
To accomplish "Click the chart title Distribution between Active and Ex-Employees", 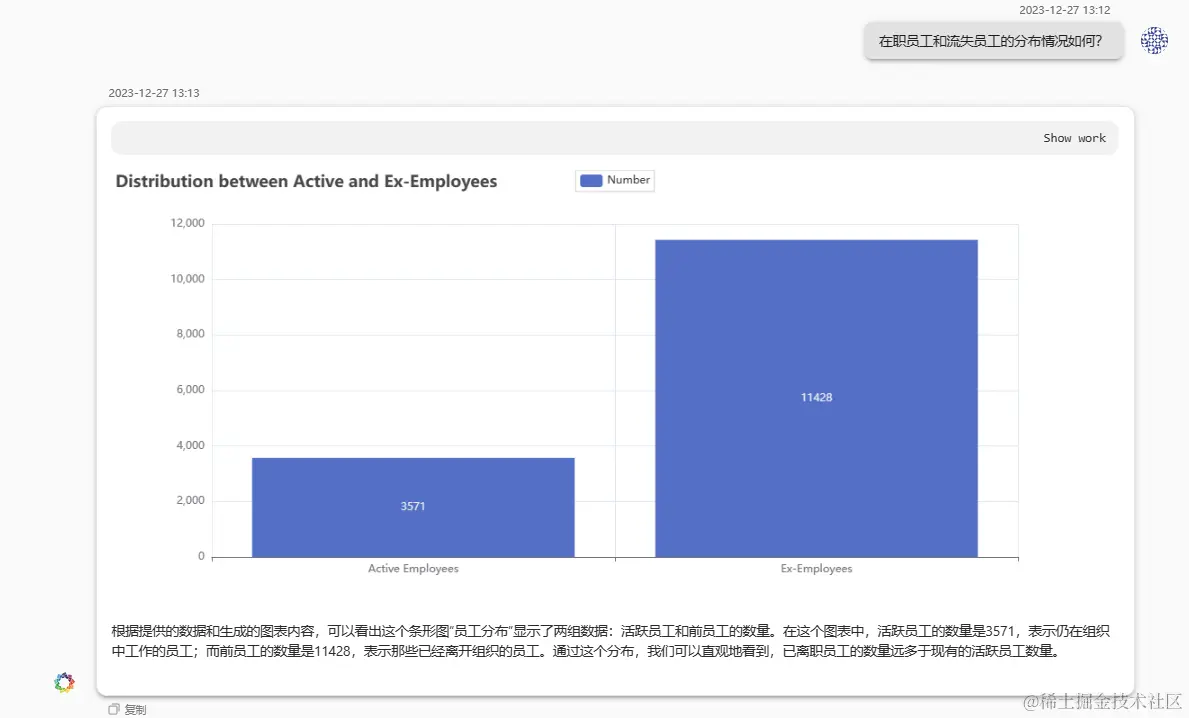I will pyautogui.click(x=306, y=181).
